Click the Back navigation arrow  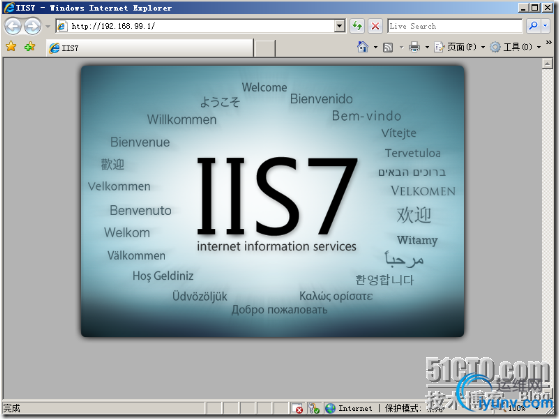(14, 26)
